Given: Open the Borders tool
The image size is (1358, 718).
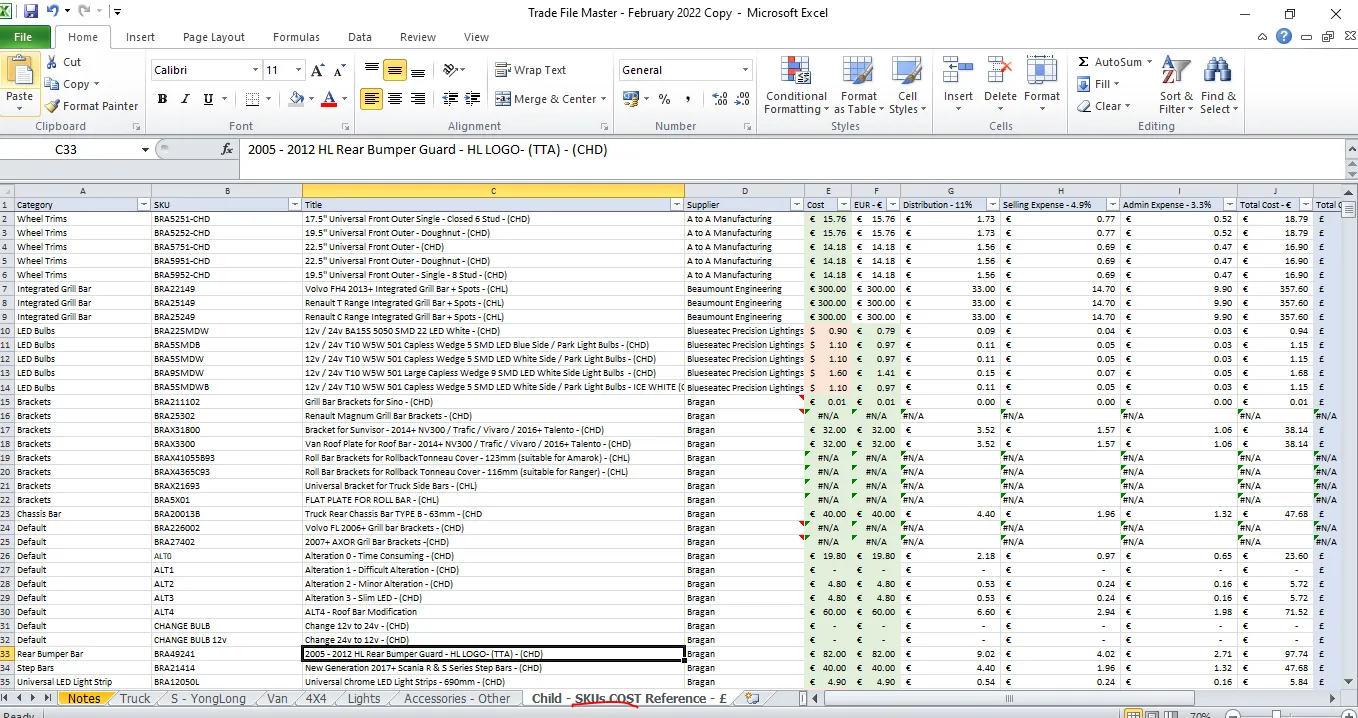Looking at the screenshot, I should point(253,99).
